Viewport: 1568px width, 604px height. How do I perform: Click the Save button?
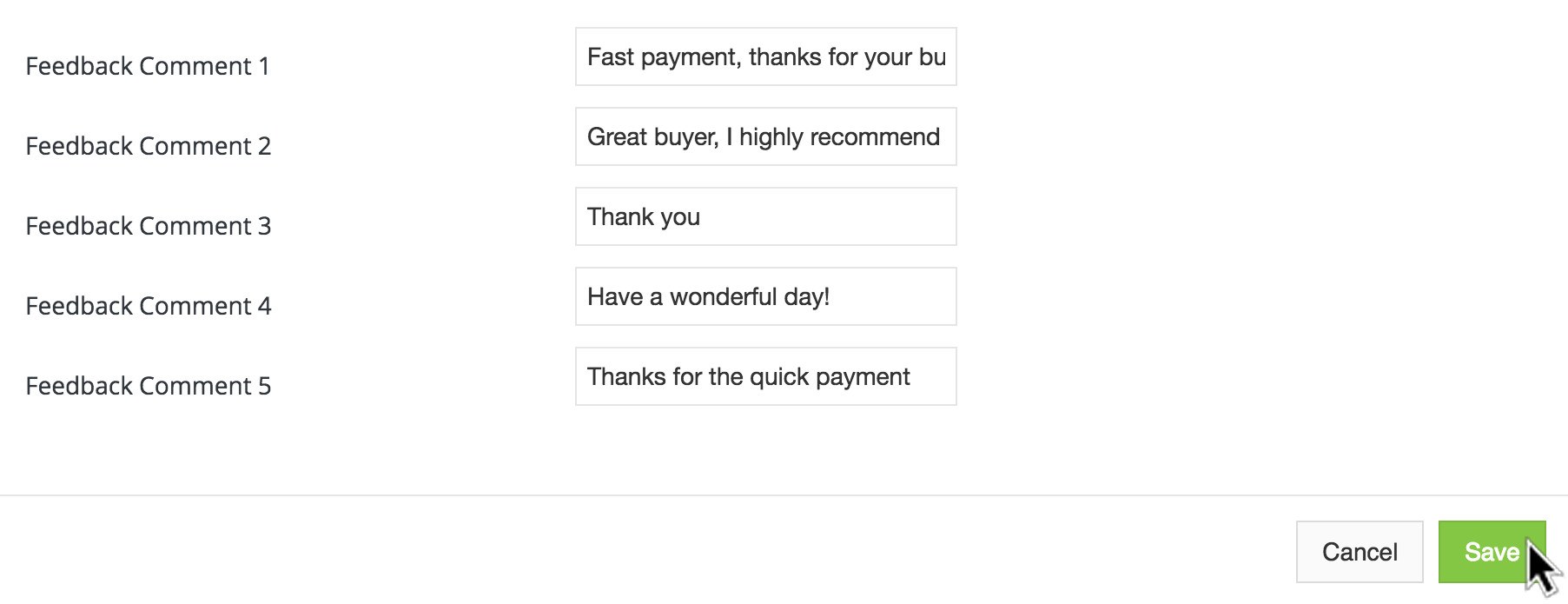click(1491, 552)
